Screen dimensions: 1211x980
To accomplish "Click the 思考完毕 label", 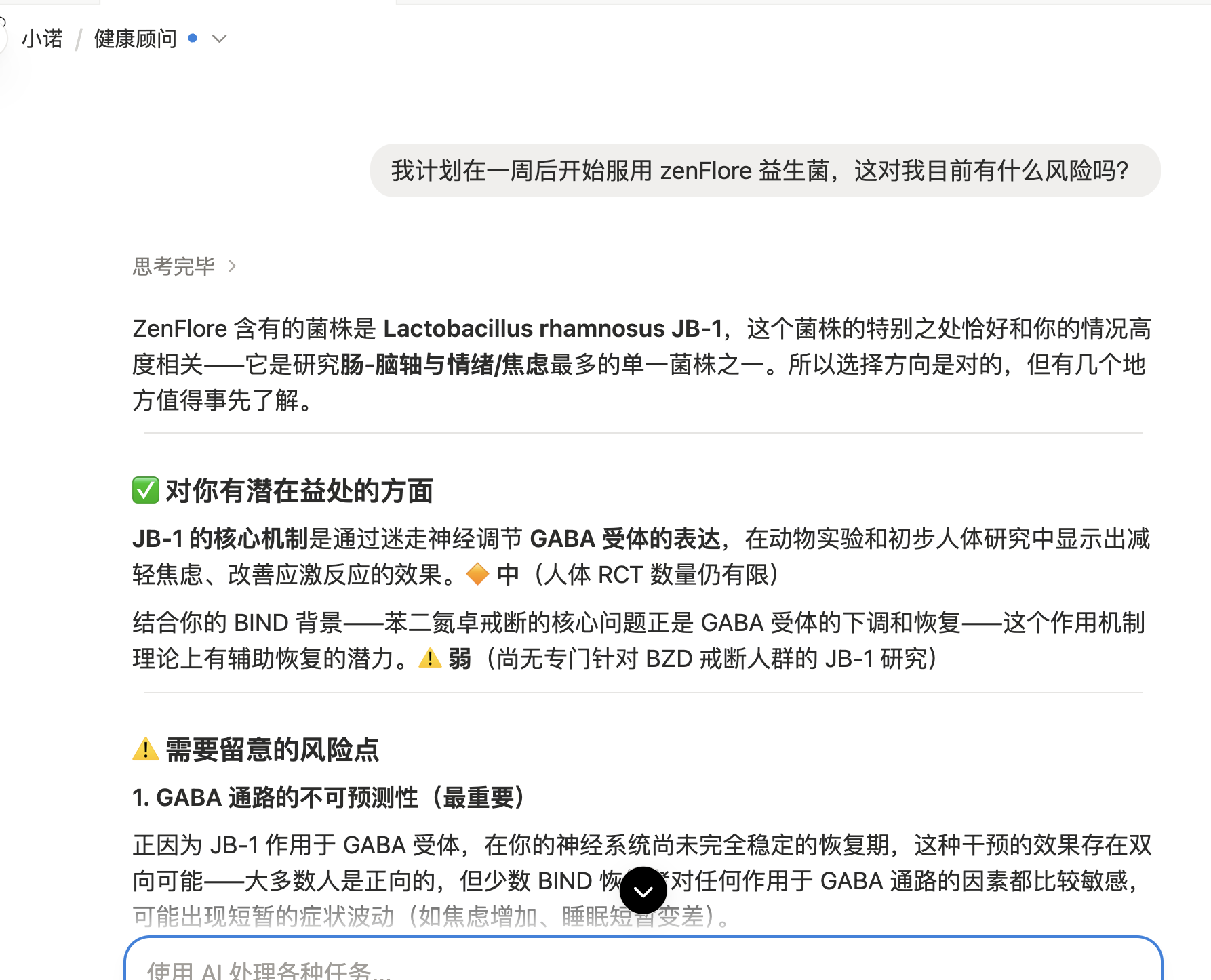I will coord(174,266).
